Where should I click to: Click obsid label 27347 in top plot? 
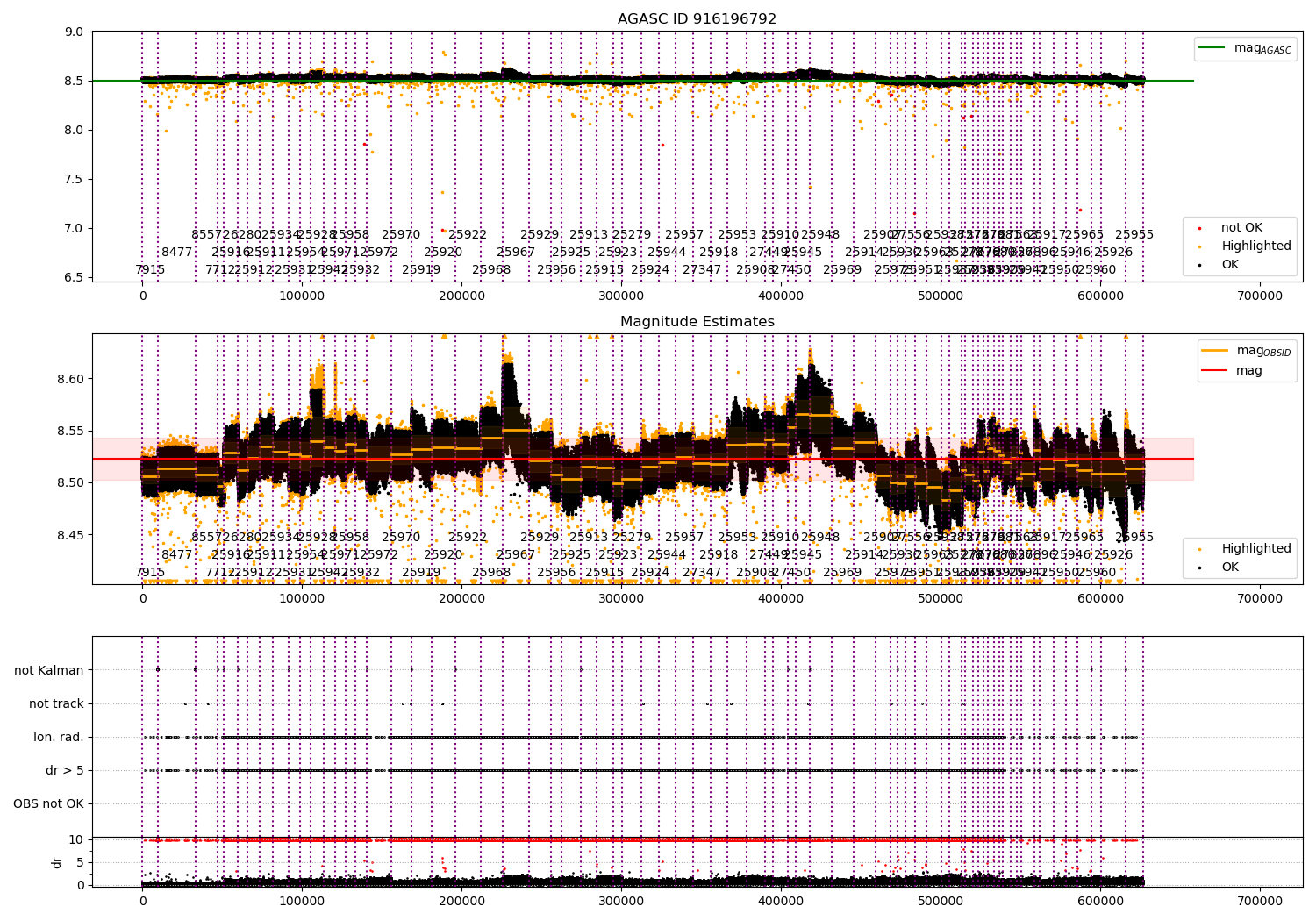(702, 270)
